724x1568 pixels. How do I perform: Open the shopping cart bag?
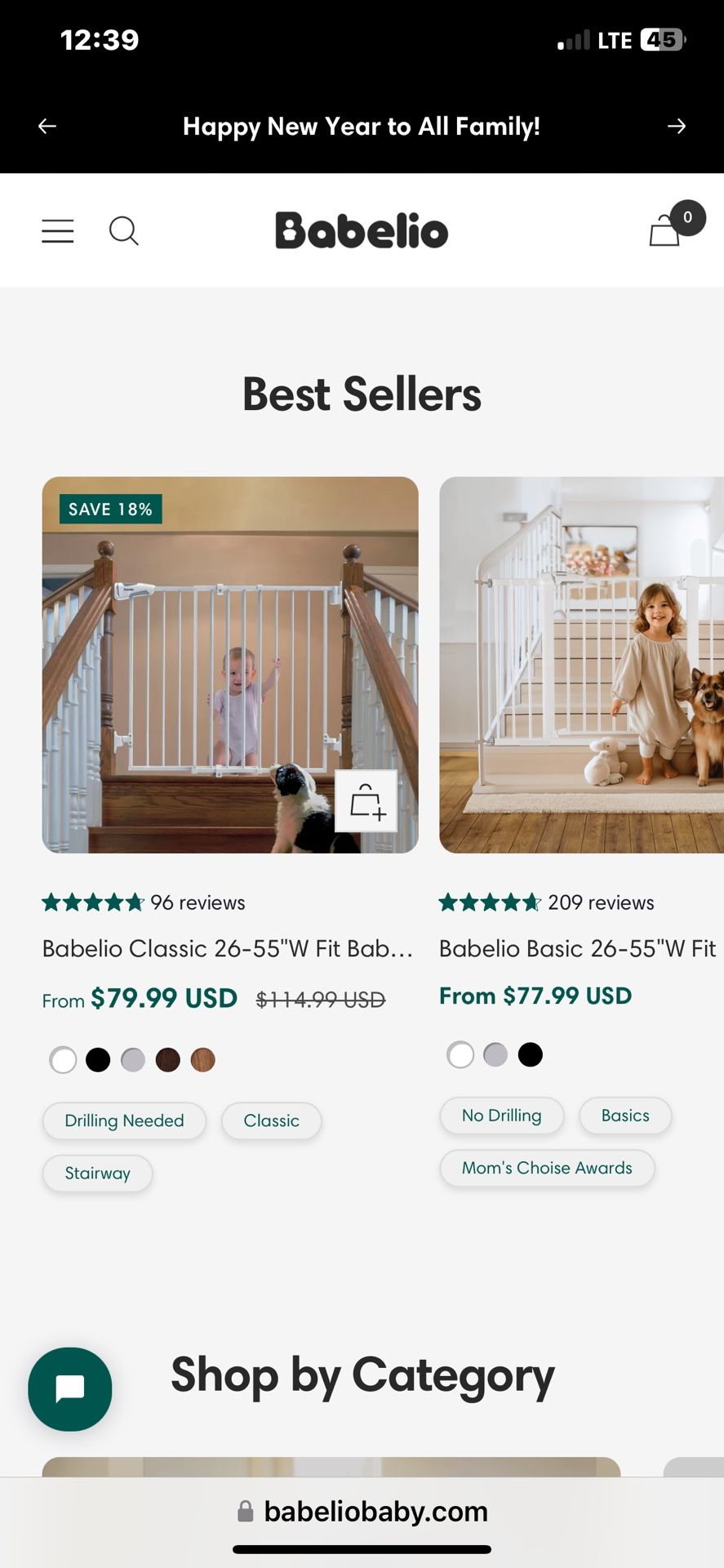pyautogui.click(x=665, y=230)
